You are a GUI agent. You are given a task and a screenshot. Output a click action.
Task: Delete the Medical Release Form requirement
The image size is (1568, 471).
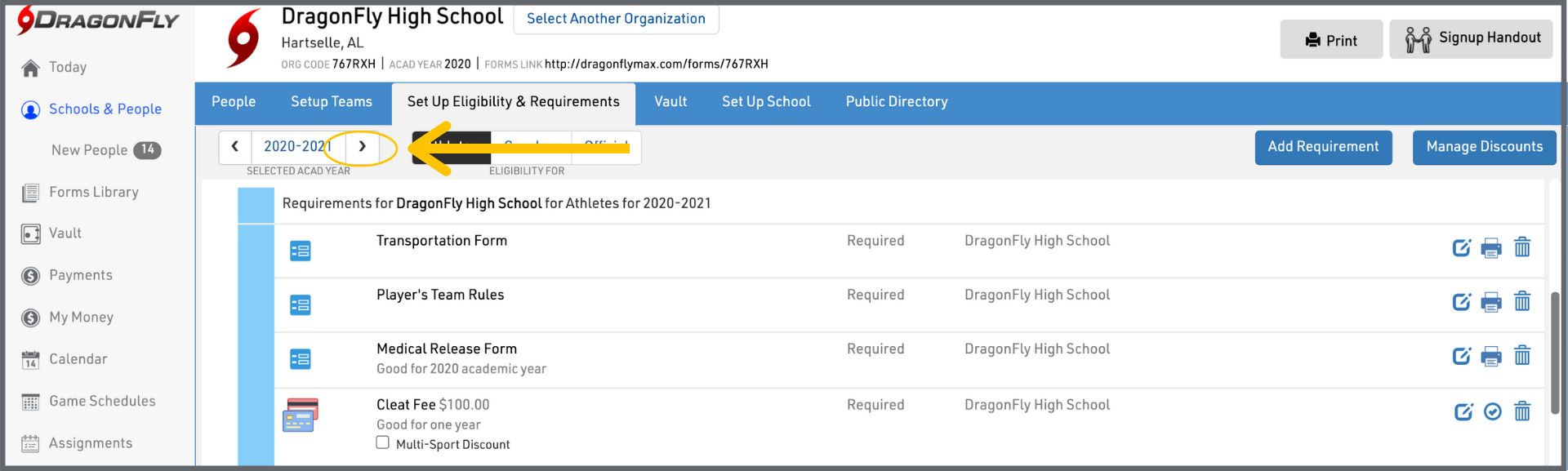1522,356
